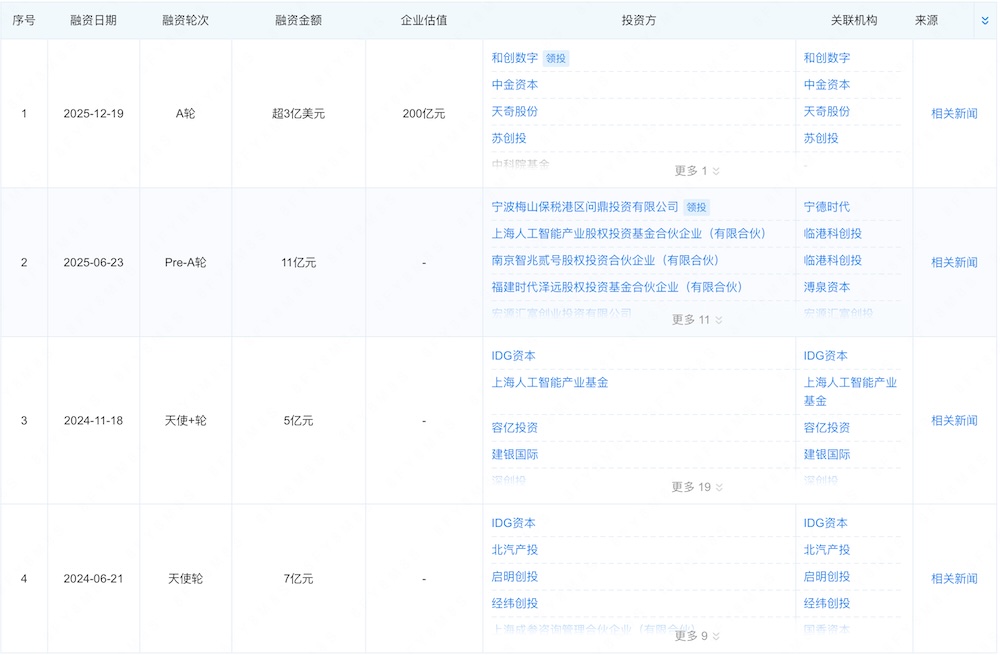Open investor 天奇股份 in 投资方 column
Screen dimensions: 1000x655
pyautogui.click(x=515, y=112)
